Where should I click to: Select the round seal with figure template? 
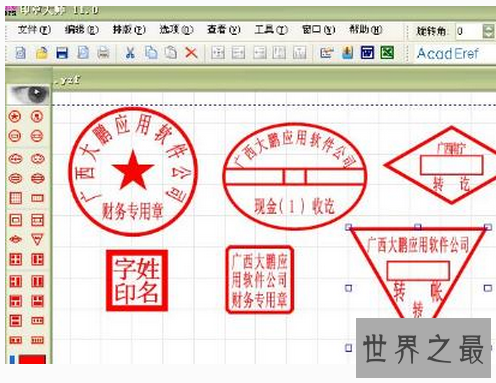click(x=37, y=117)
